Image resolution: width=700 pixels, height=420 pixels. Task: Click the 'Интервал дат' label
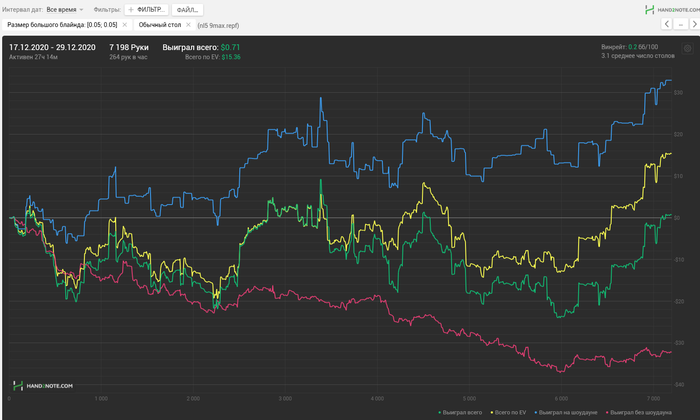tap(21, 9)
